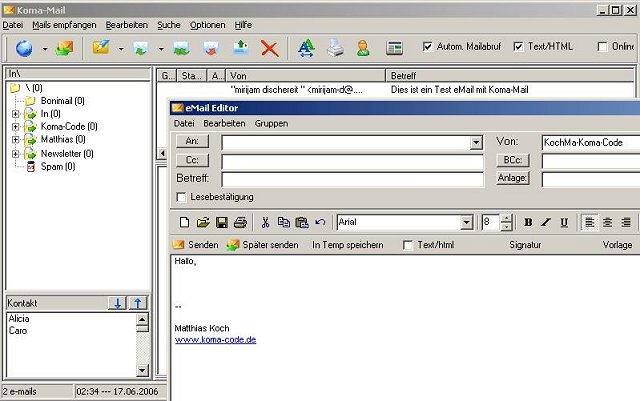The width and height of the screenshot is (640, 401).
Task: Click the An: button
Action: click(192, 141)
